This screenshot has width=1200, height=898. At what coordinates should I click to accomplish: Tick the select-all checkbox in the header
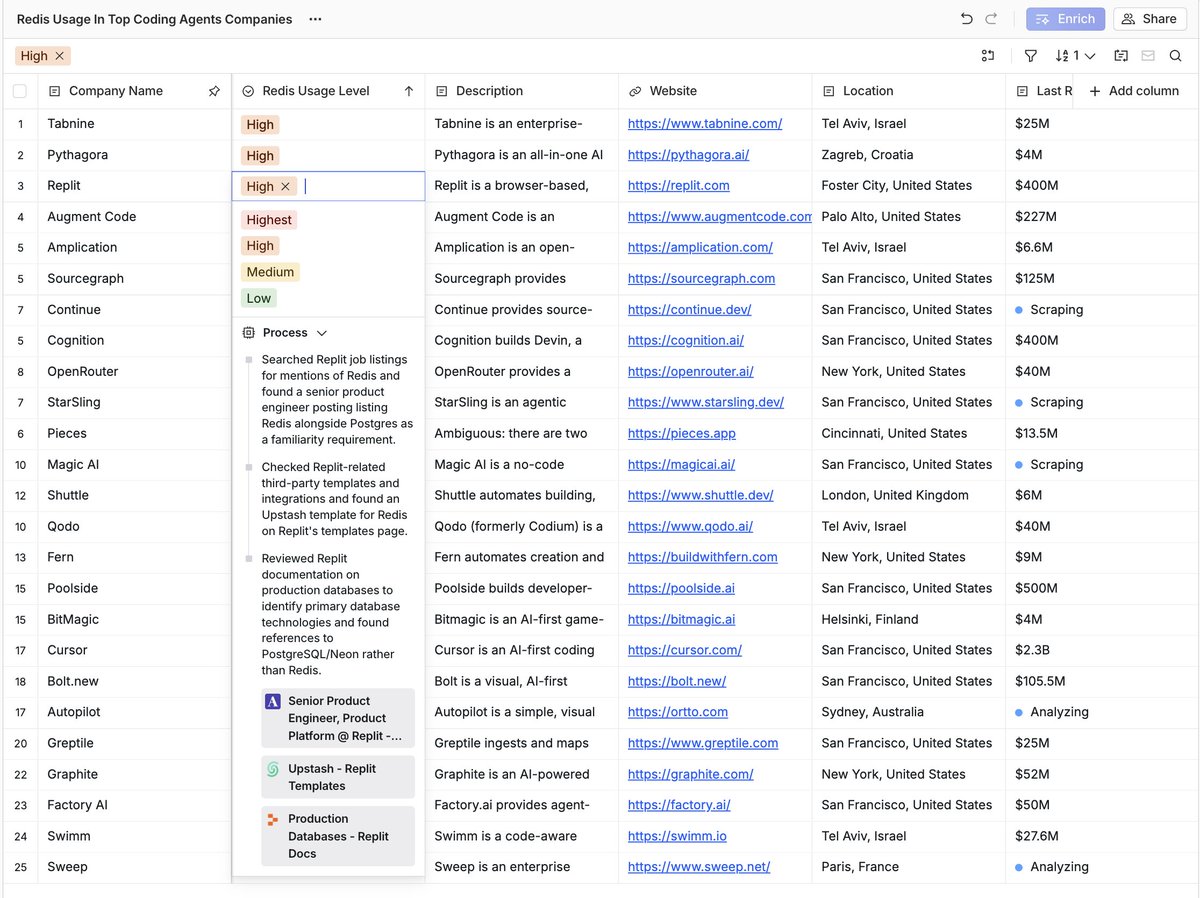coord(20,91)
